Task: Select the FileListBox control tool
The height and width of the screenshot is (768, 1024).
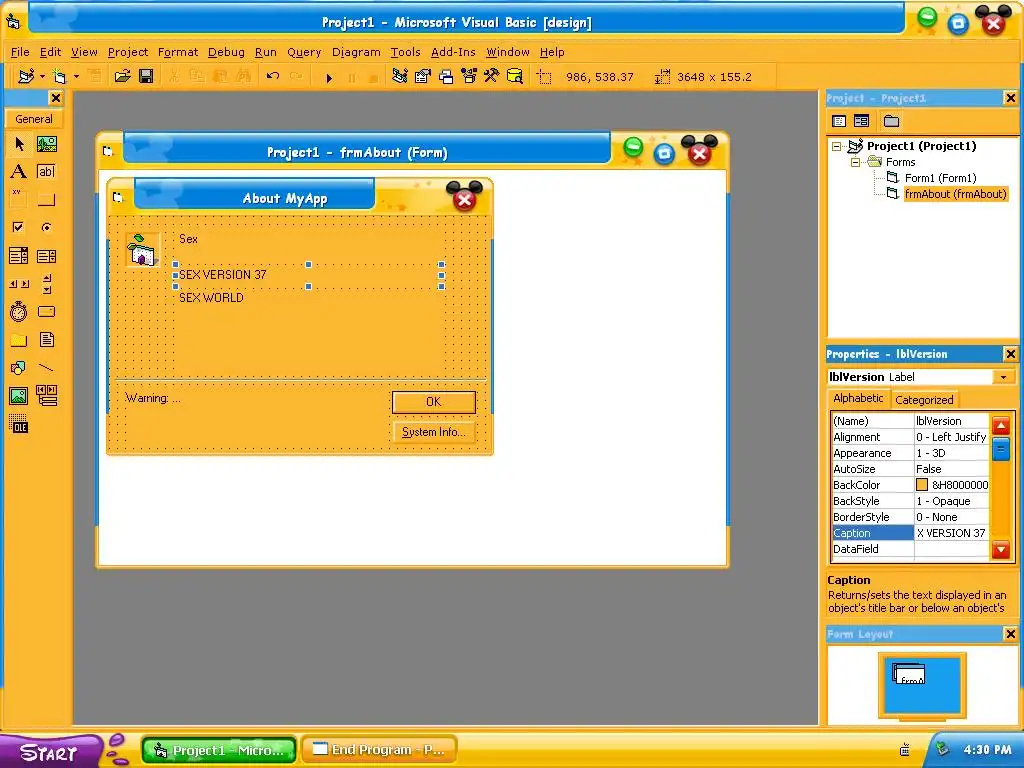Action: [46, 340]
